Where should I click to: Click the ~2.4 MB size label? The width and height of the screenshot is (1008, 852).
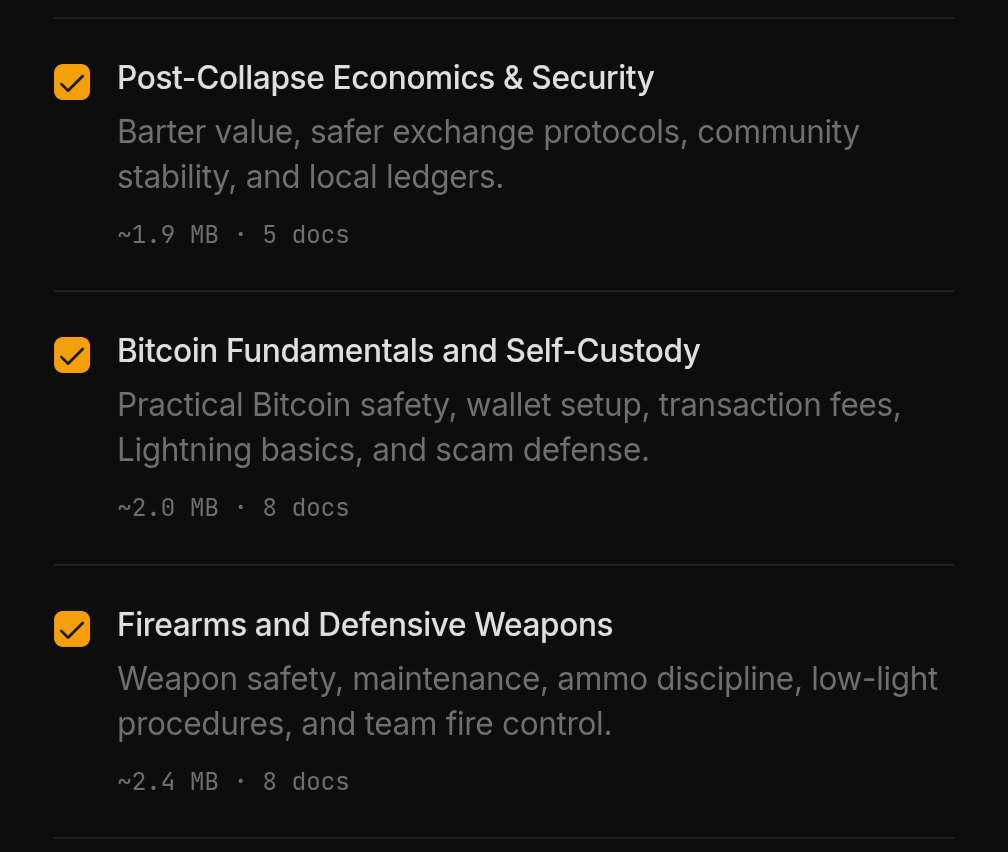168,782
